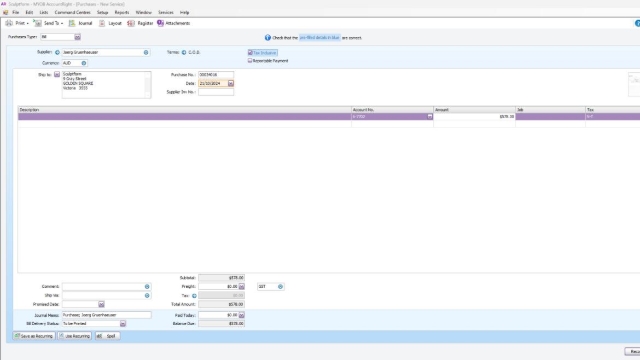The width and height of the screenshot is (640, 360).
Task: Toggle the Reportable Payment checkbox
Action: coord(250,60)
